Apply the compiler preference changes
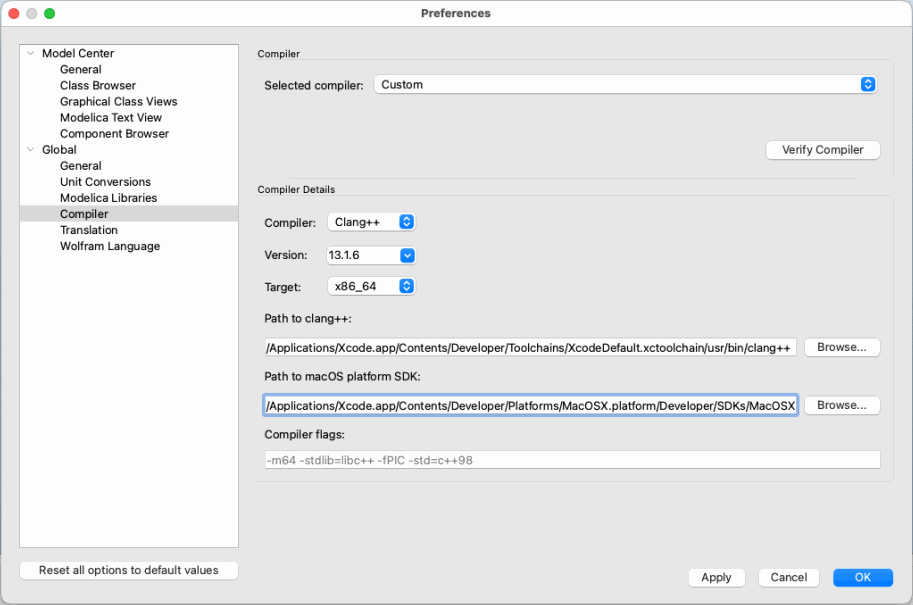Screen dimensions: 913x605 point(716,577)
